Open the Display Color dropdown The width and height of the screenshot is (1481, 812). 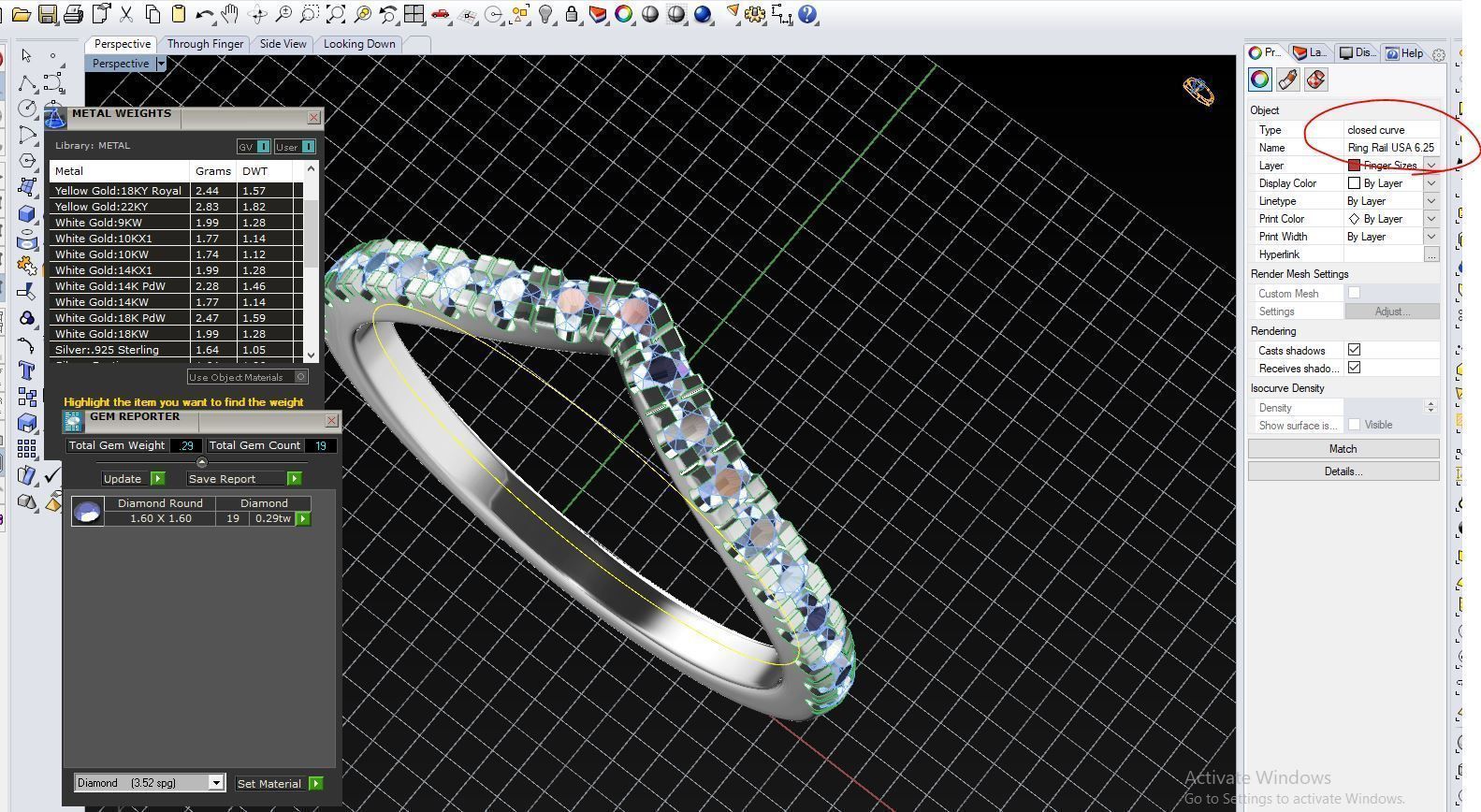coord(1431,183)
